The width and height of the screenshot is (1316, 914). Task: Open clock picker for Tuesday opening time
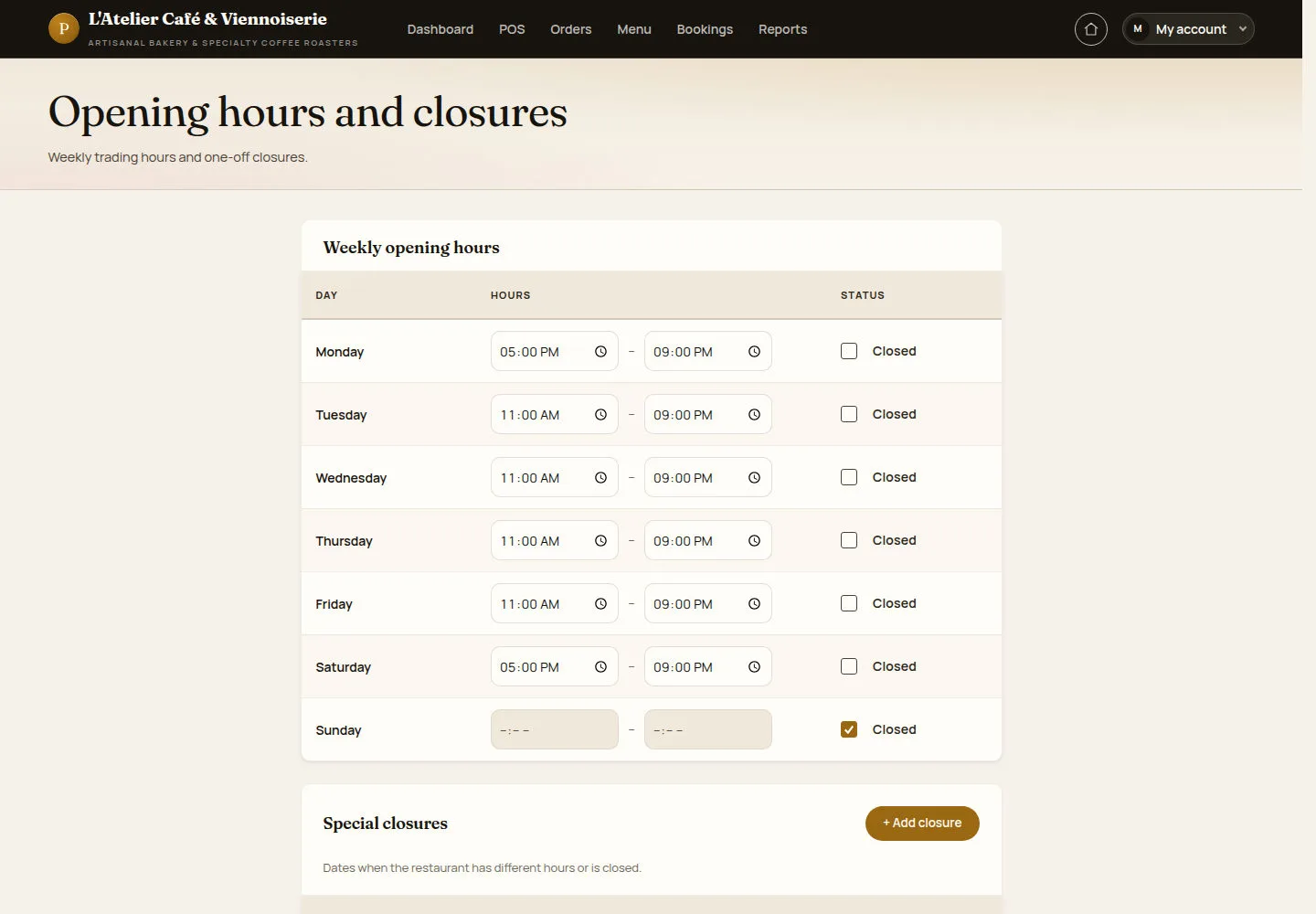600,415
